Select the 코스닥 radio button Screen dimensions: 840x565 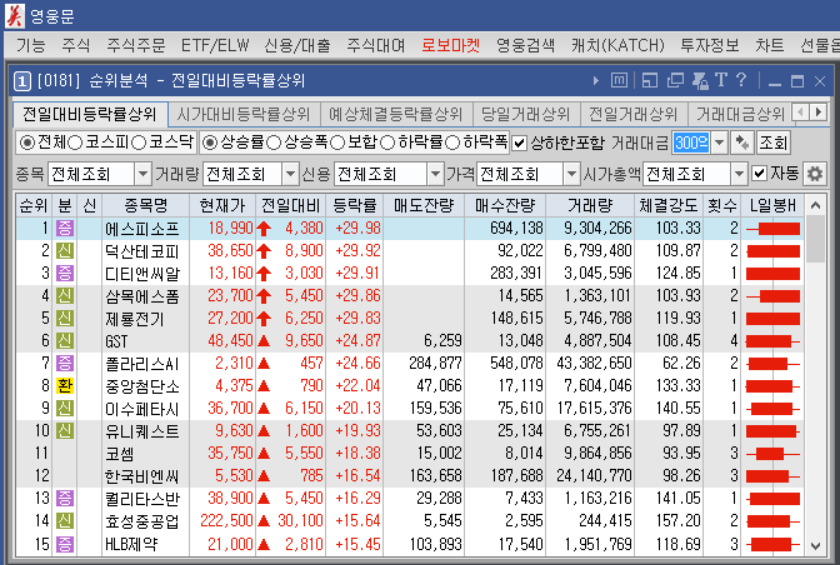point(139,143)
